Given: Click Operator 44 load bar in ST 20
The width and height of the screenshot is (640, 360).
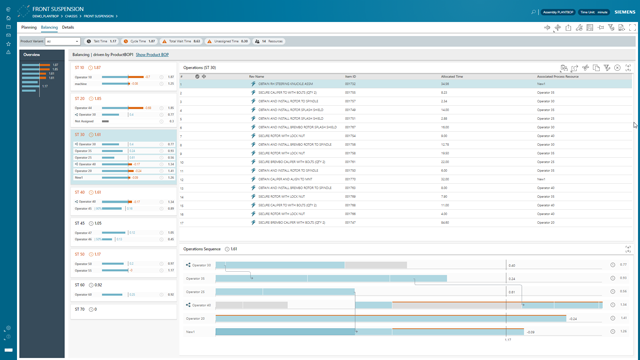Looking at the screenshot, I should [x=122, y=108].
